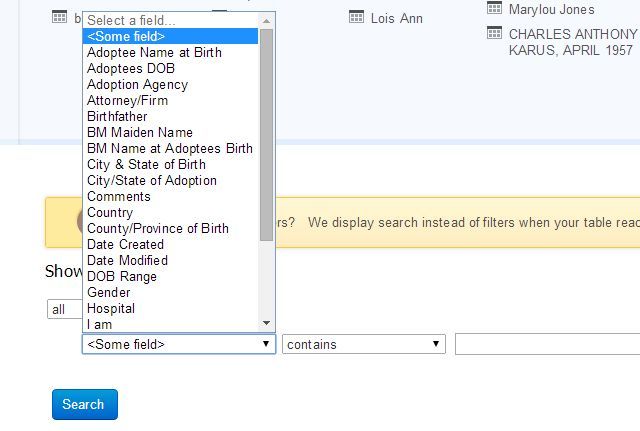Open the "contains" operator dropdown
Image resolution: width=640 pixels, height=431 pixels.
[x=364, y=344]
